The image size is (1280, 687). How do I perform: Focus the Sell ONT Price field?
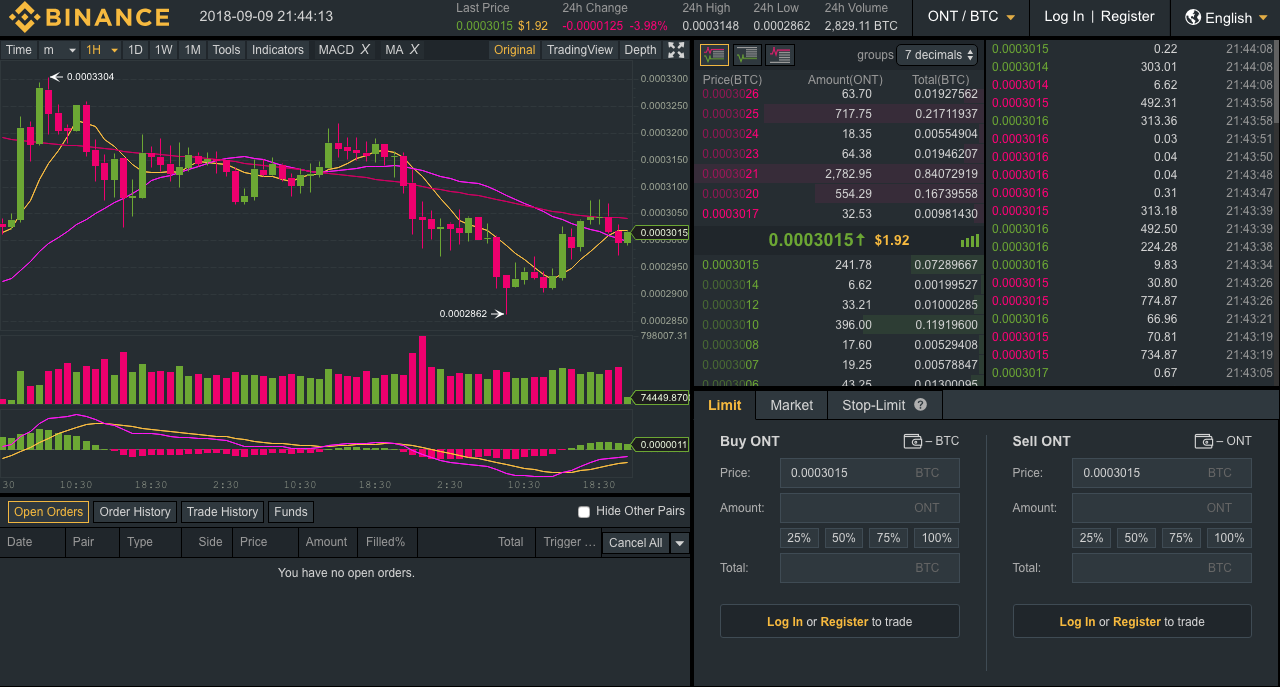coord(1162,473)
